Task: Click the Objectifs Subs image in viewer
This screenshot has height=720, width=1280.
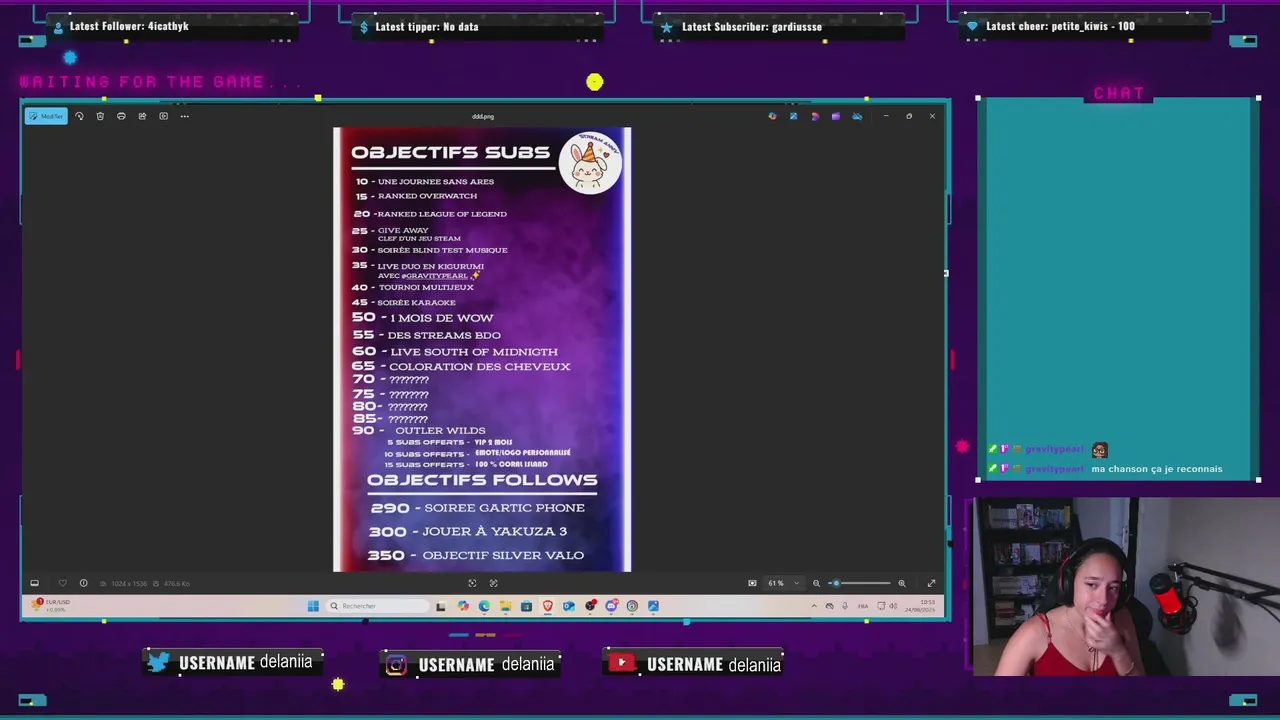Action: (482, 349)
